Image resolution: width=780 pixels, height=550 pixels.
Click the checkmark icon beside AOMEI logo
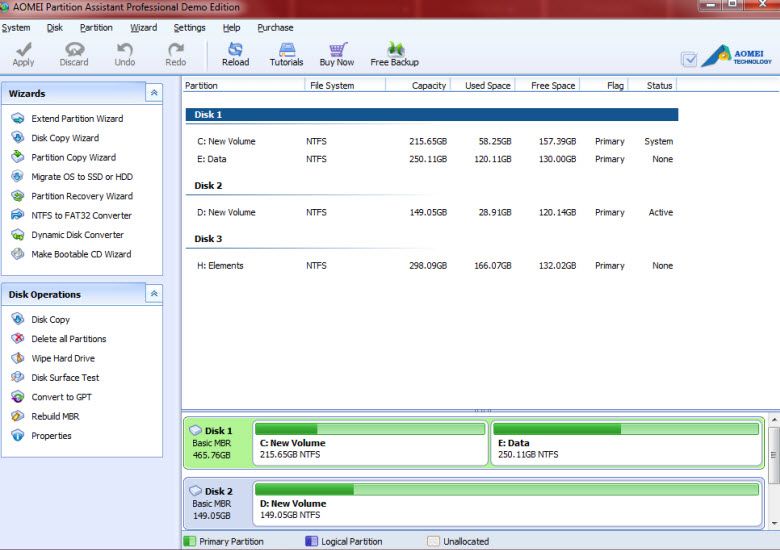pos(689,59)
